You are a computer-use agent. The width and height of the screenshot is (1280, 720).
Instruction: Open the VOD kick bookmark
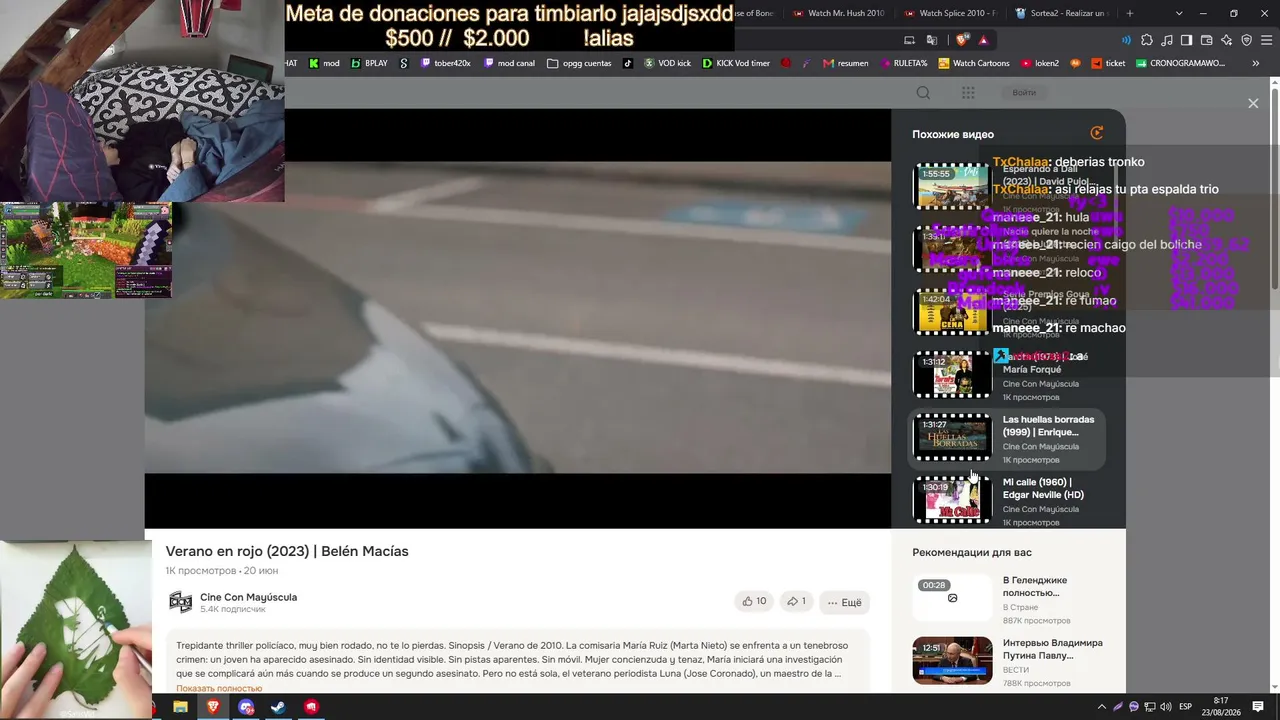pos(667,63)
